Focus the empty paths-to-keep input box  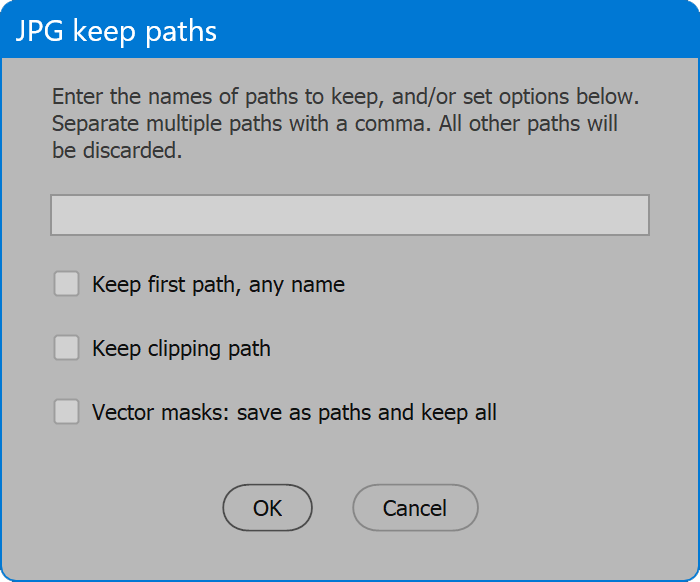pyautogui.click(x=349, y=215)
